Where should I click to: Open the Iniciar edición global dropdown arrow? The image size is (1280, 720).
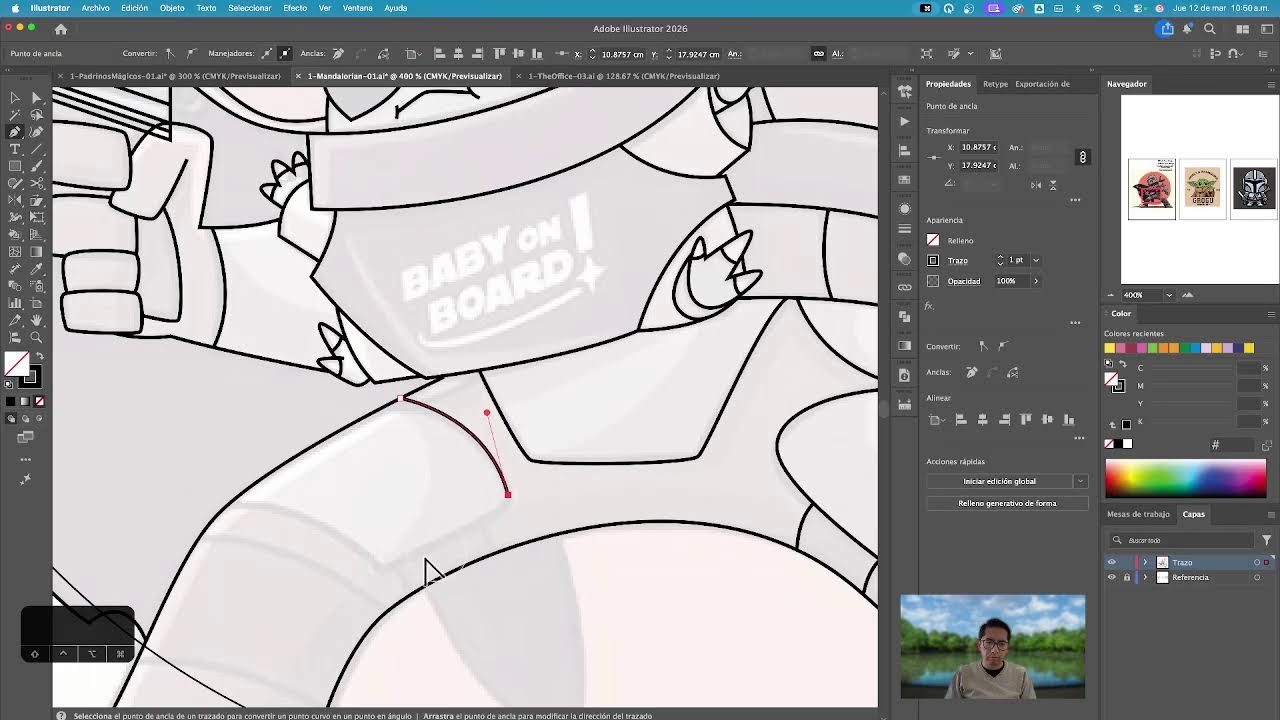pos(1080,481)
